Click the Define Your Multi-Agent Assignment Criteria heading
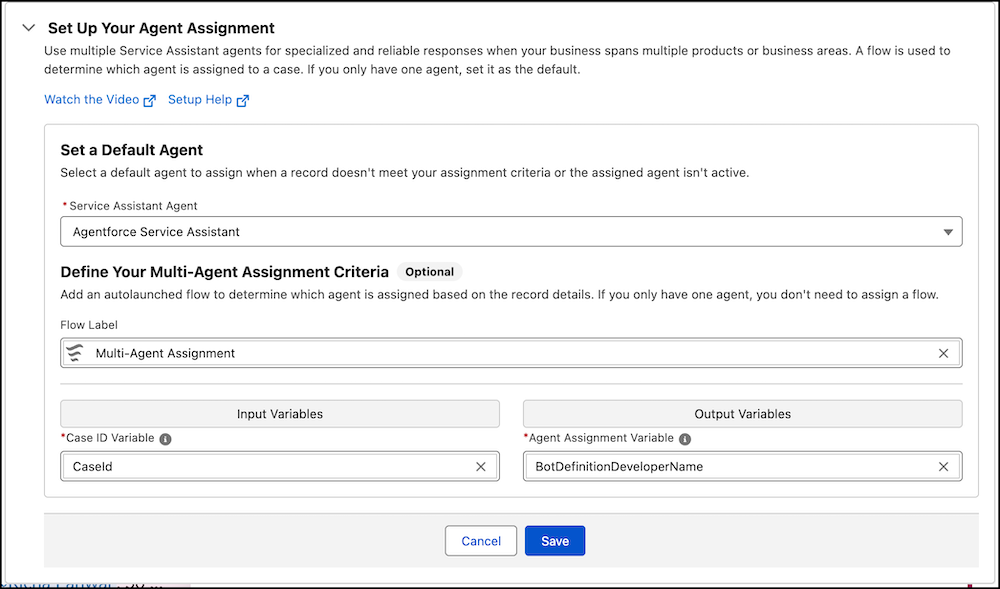Image resolution: width=1000 pixels, height=589 pixels. [x=224, y=272]
